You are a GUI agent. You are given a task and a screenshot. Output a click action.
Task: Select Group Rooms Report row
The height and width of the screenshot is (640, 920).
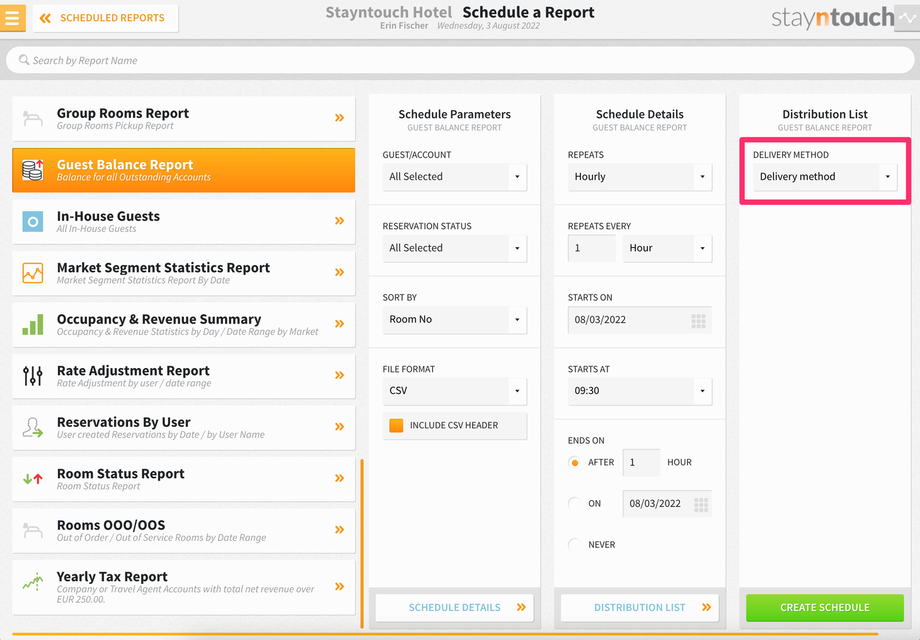click(184, 118)
